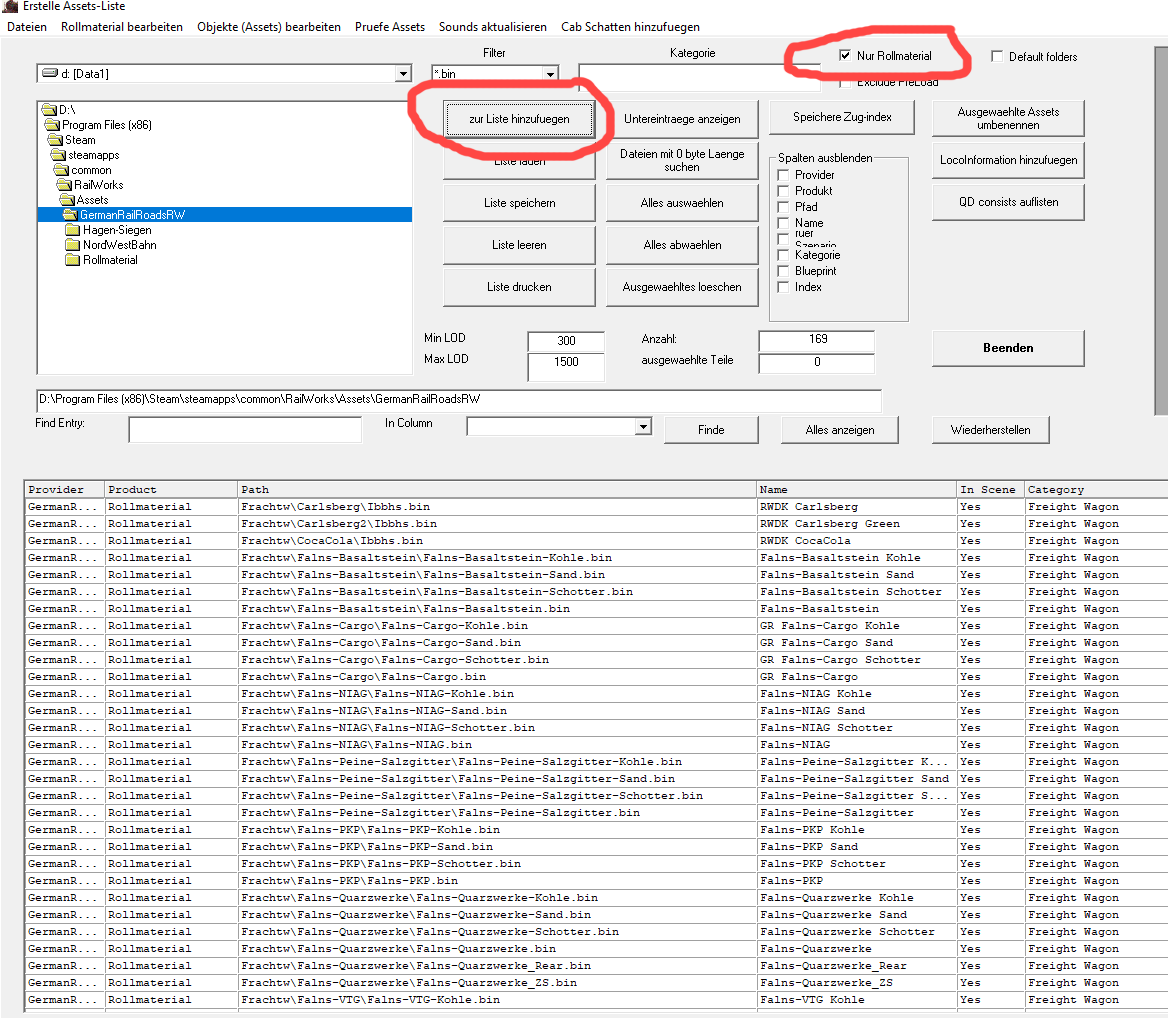Click the zur Liste hinzufuegen button
This screenshot has width=1168, height=1021.
pos(519,119)
